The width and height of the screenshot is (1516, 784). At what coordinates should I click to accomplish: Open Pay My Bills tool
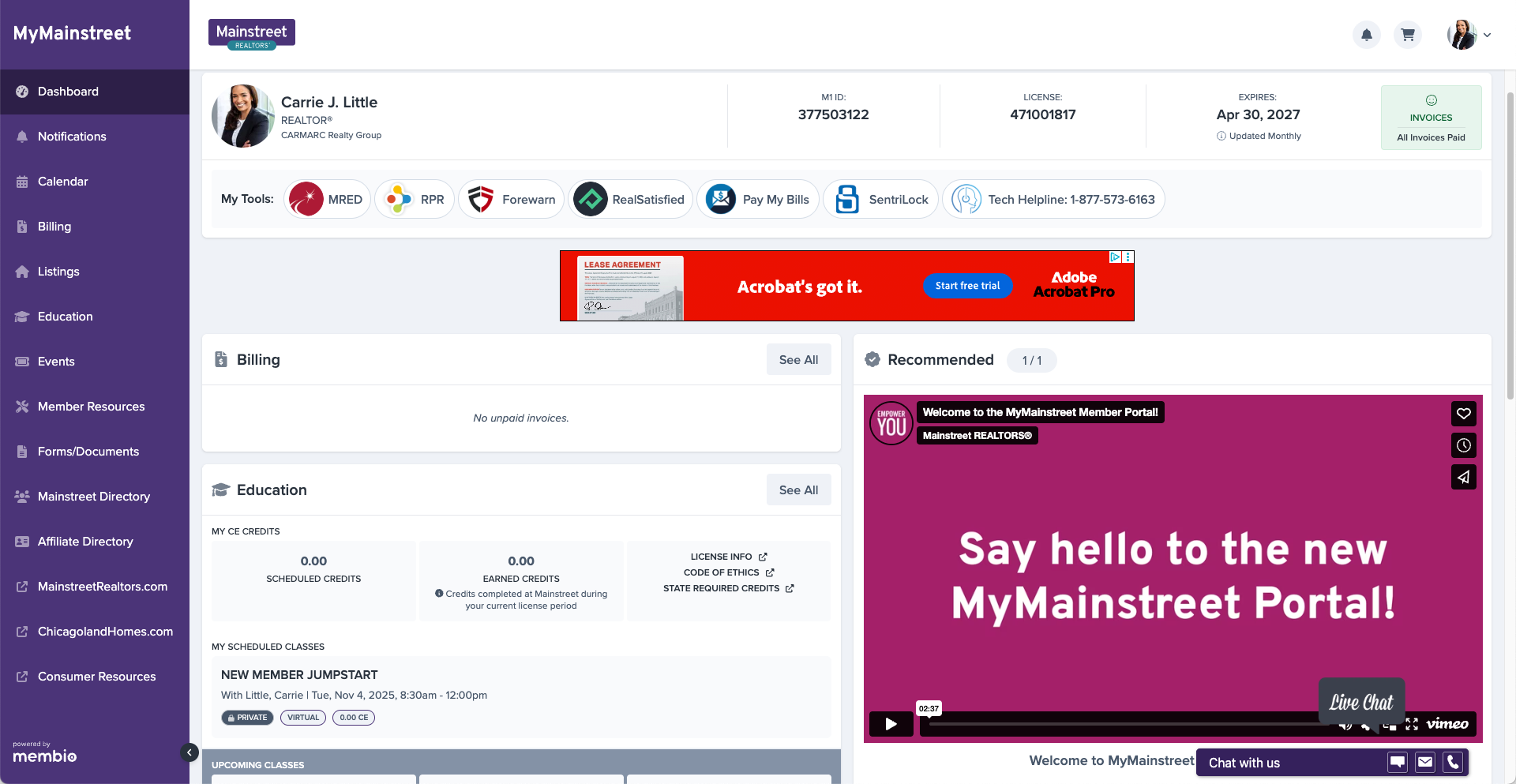758,199
